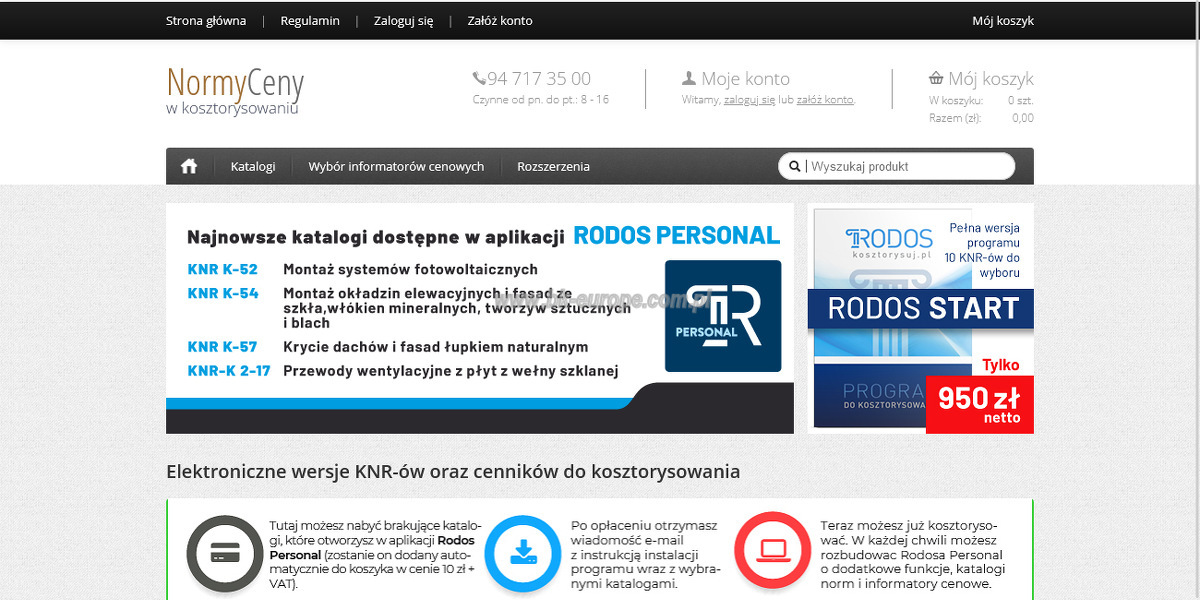
Task: Open the Regulamin page
Action: pos(310,21)
